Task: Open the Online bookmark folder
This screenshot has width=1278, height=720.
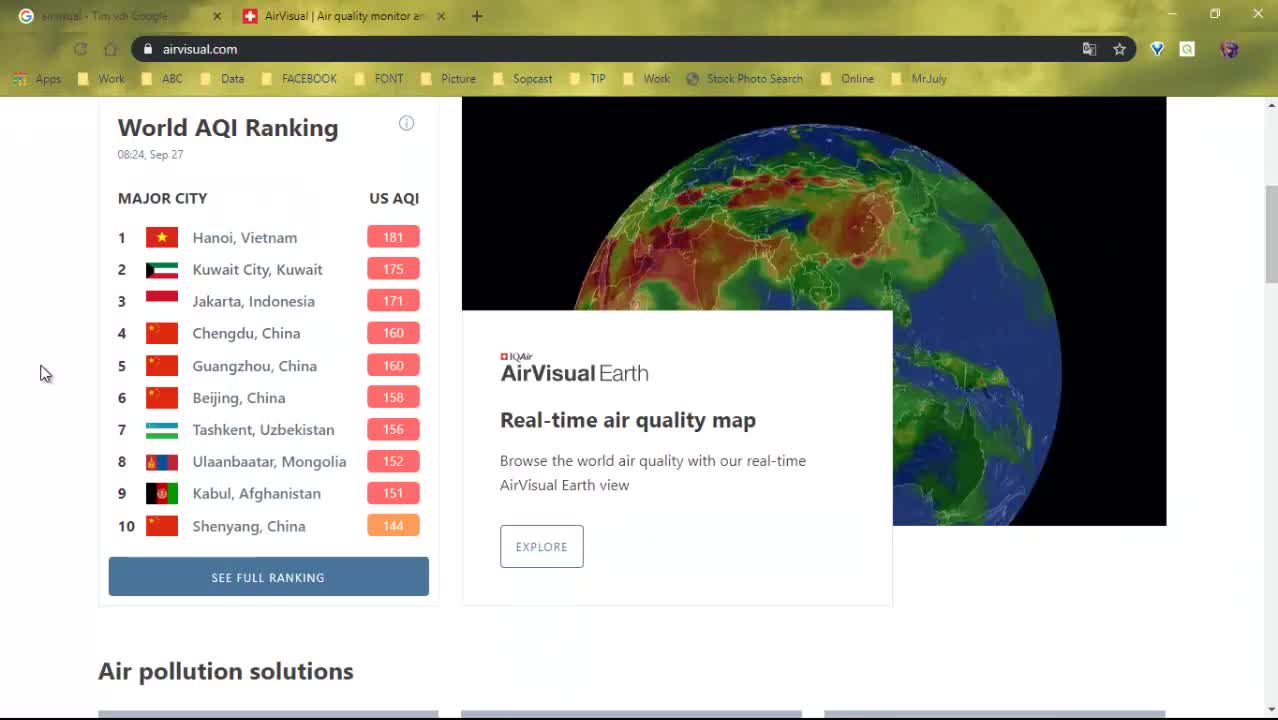Action: [x=847, y=79]
